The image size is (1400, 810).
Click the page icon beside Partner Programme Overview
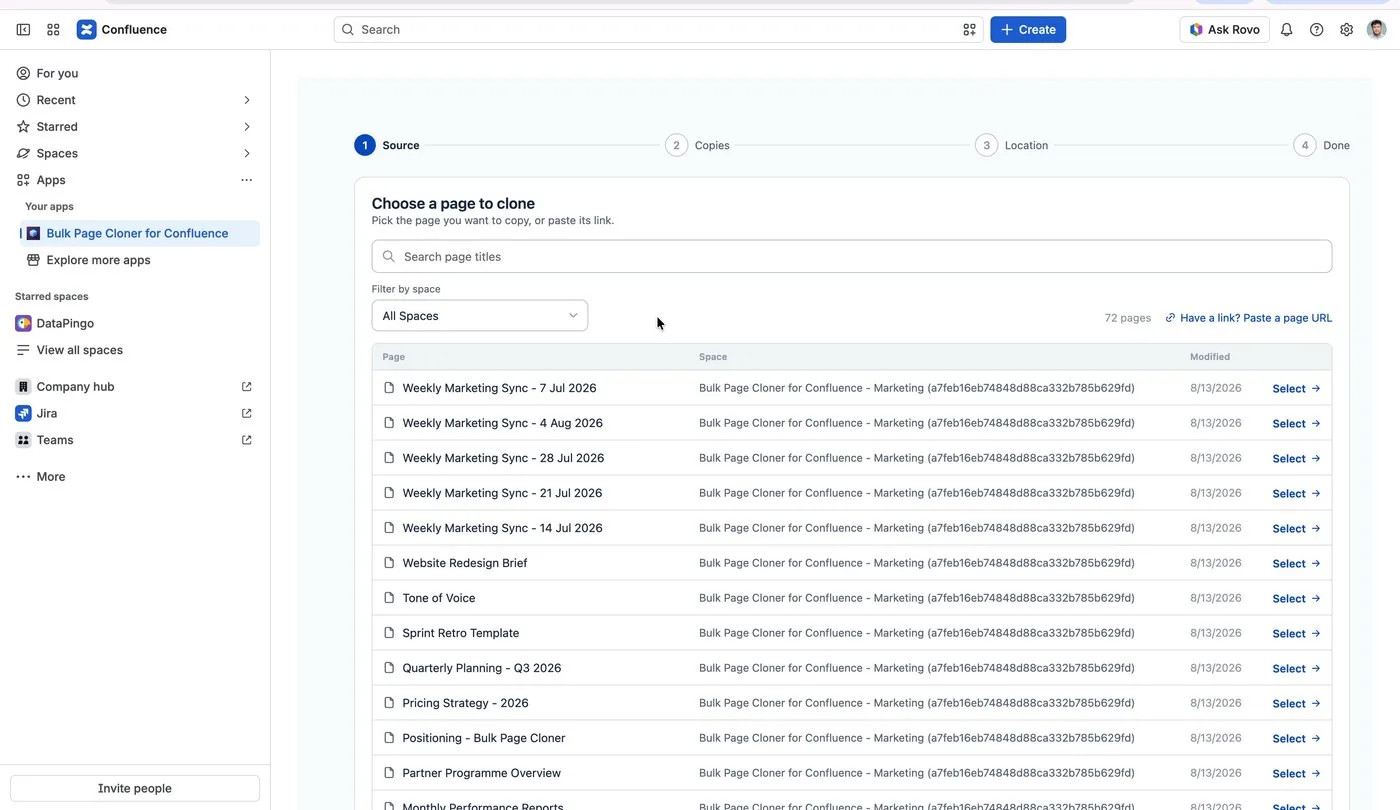pyautogui.click(x=390, y=773)
